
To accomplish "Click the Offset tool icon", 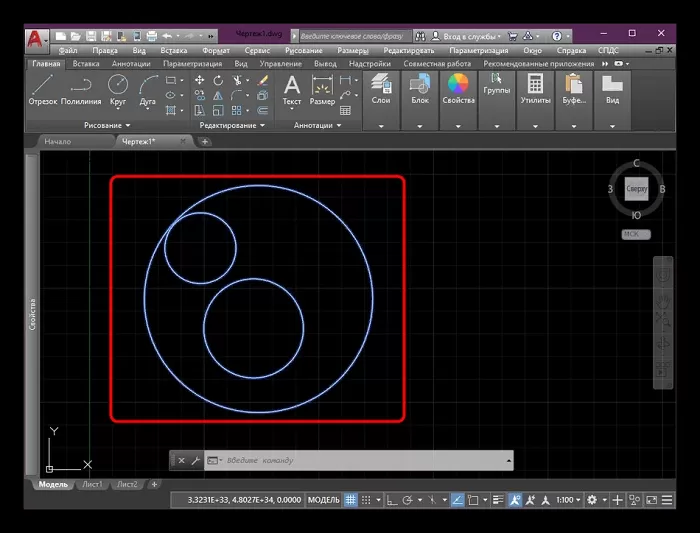I will 263,110.
